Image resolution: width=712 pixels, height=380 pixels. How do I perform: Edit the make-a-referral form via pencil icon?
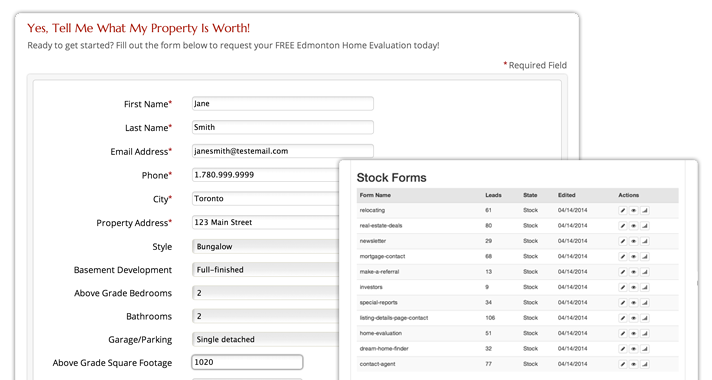tap(623, 272)
